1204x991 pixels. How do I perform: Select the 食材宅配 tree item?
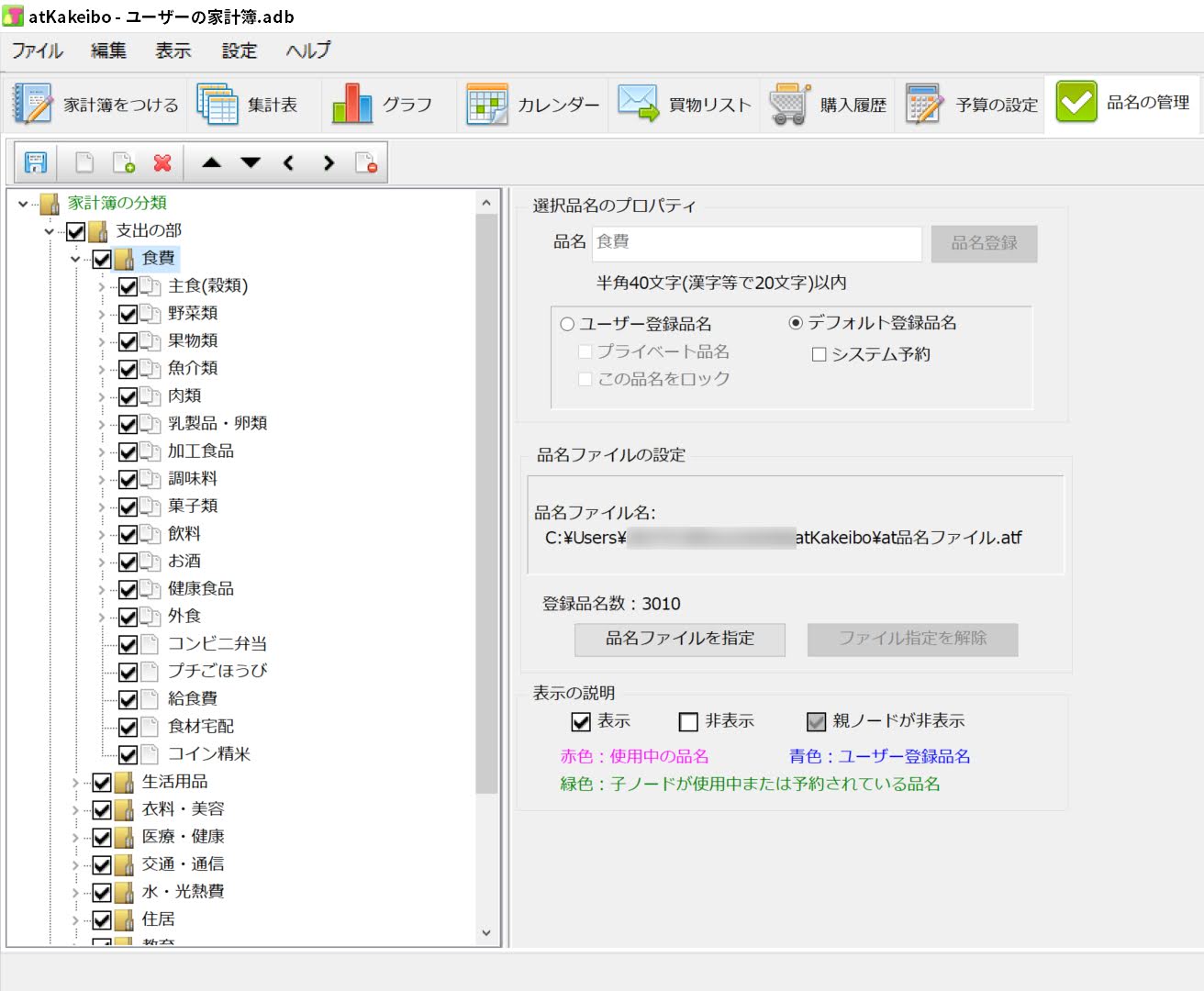click(x=201, y=727)
